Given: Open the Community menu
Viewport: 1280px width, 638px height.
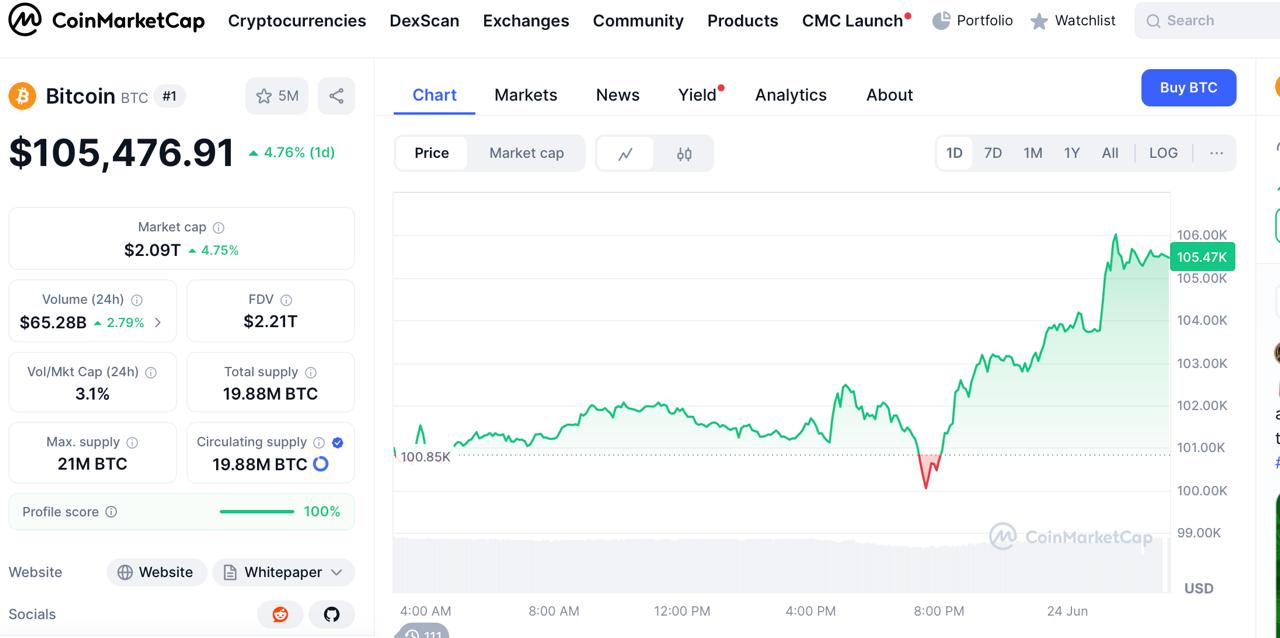Looking at the screenshot, I should click(x=638, y=20).
